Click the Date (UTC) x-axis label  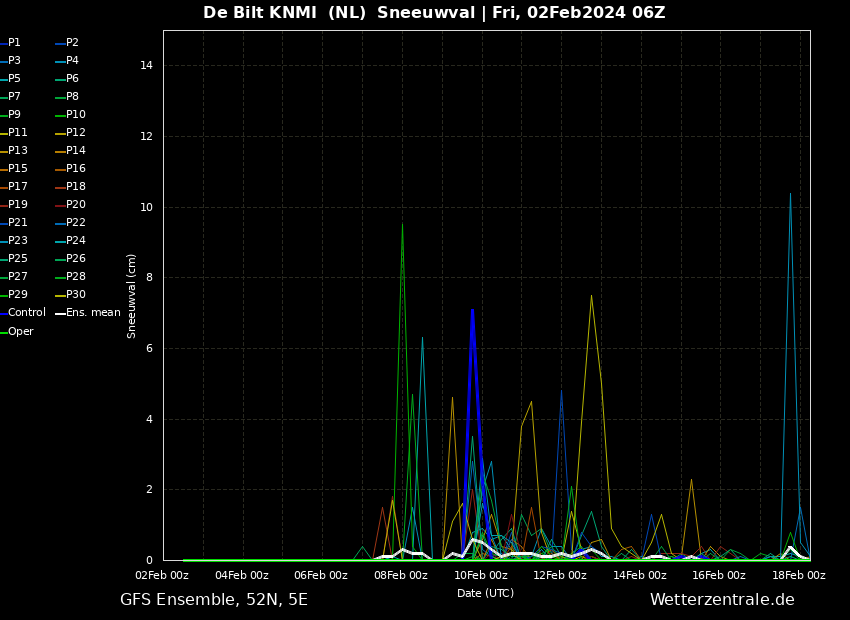(486, 594)
